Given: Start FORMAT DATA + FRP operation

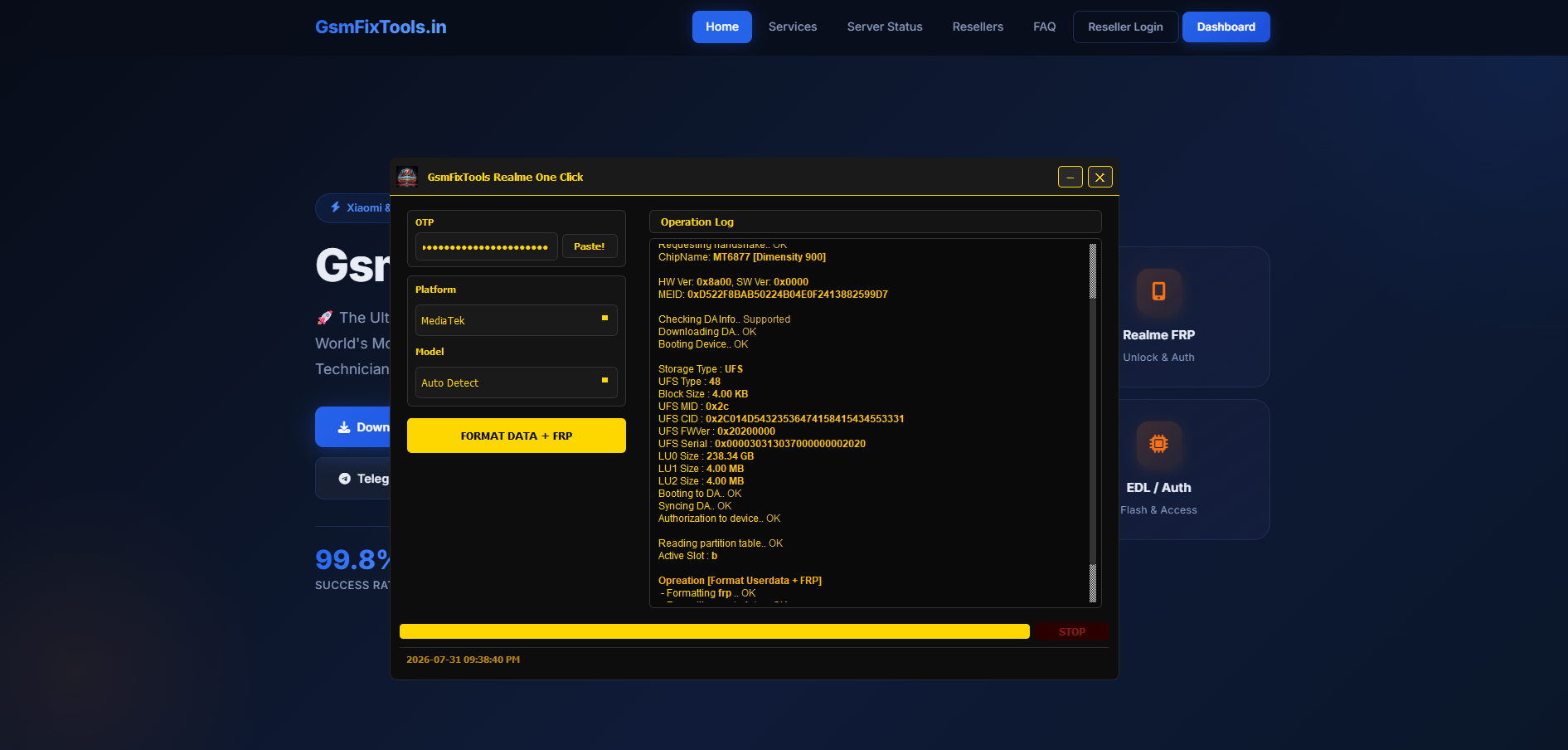Looking at the screenshot, I should click(x=517, y=436).
